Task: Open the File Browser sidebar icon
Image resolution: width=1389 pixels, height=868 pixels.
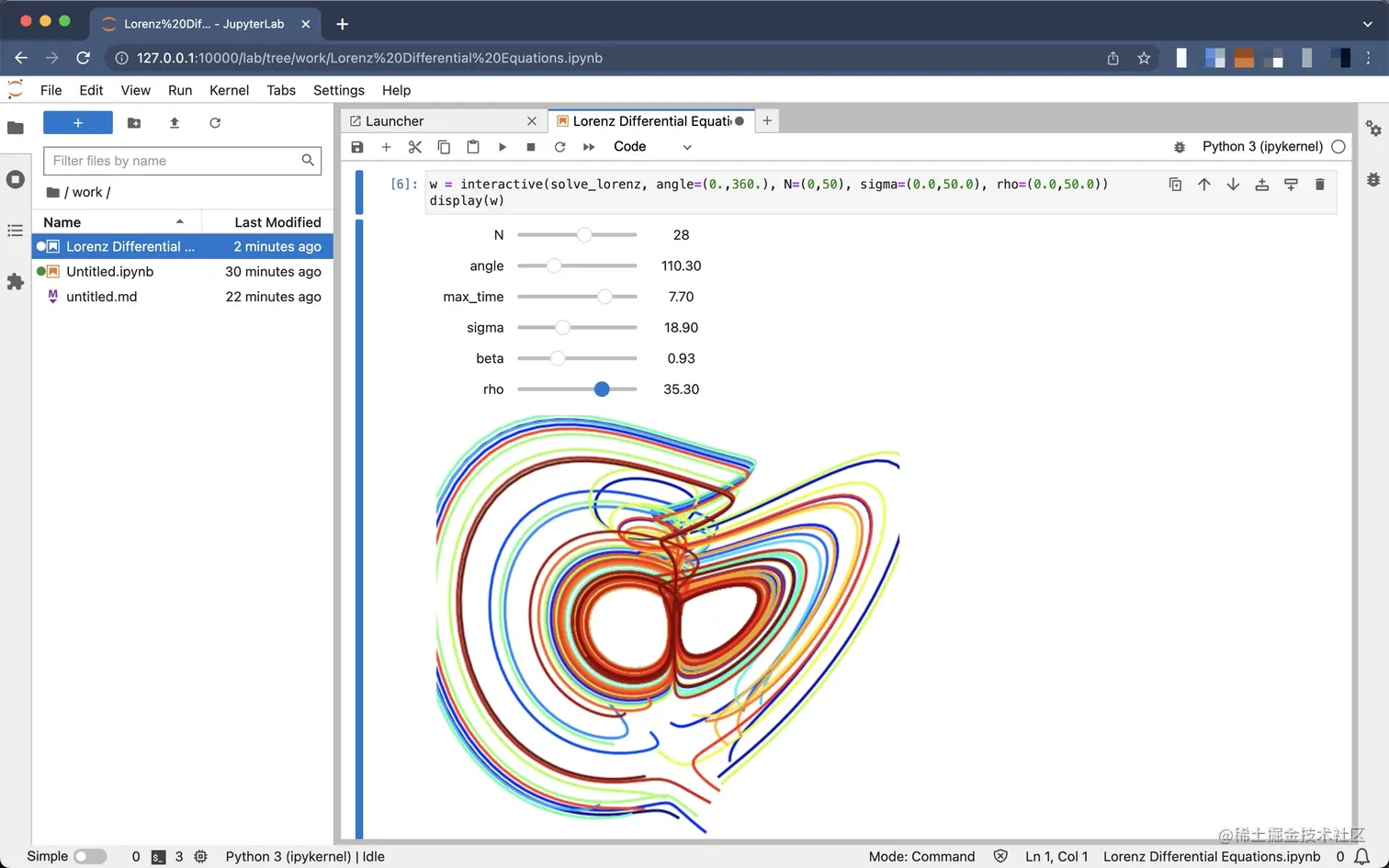Action: [x=16, y=128]
